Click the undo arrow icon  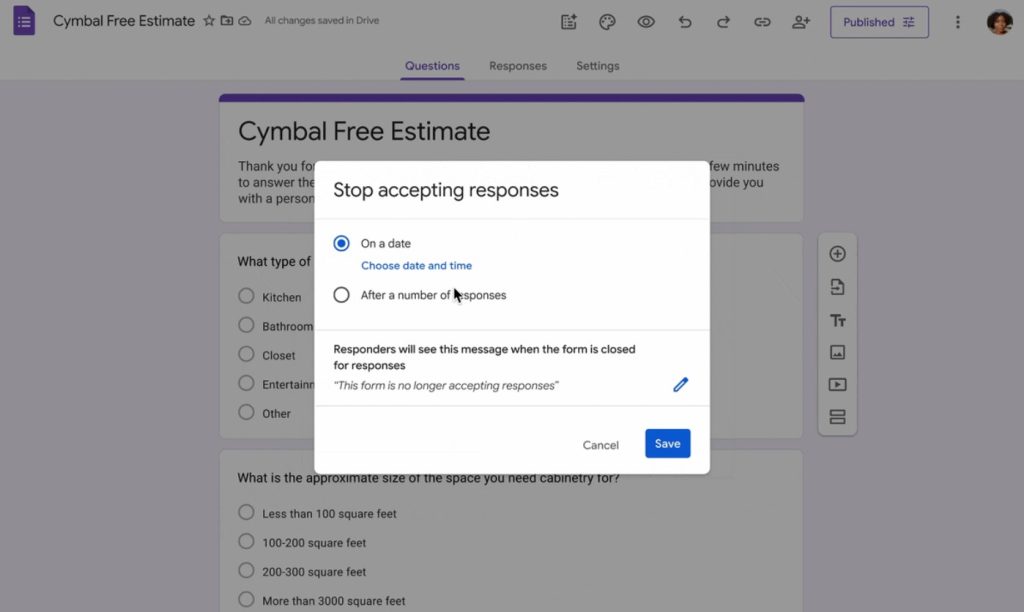tap(685, 22)
